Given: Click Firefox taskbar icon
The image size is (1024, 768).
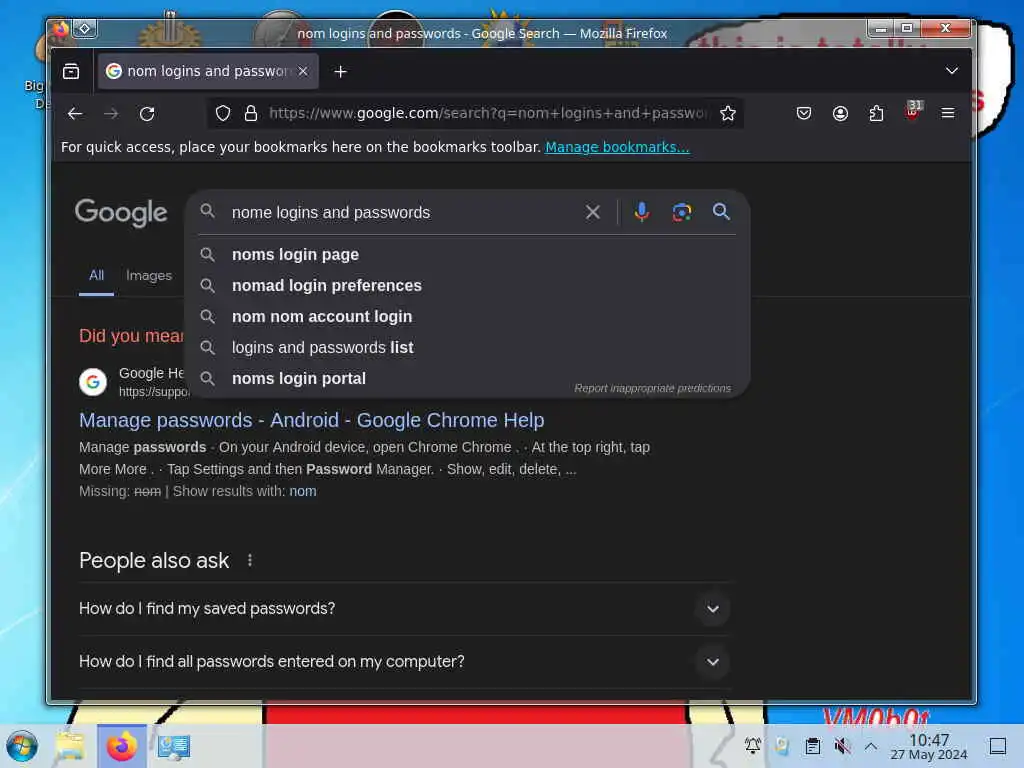Looking at the screenshot, I should [x=122, y=746].
